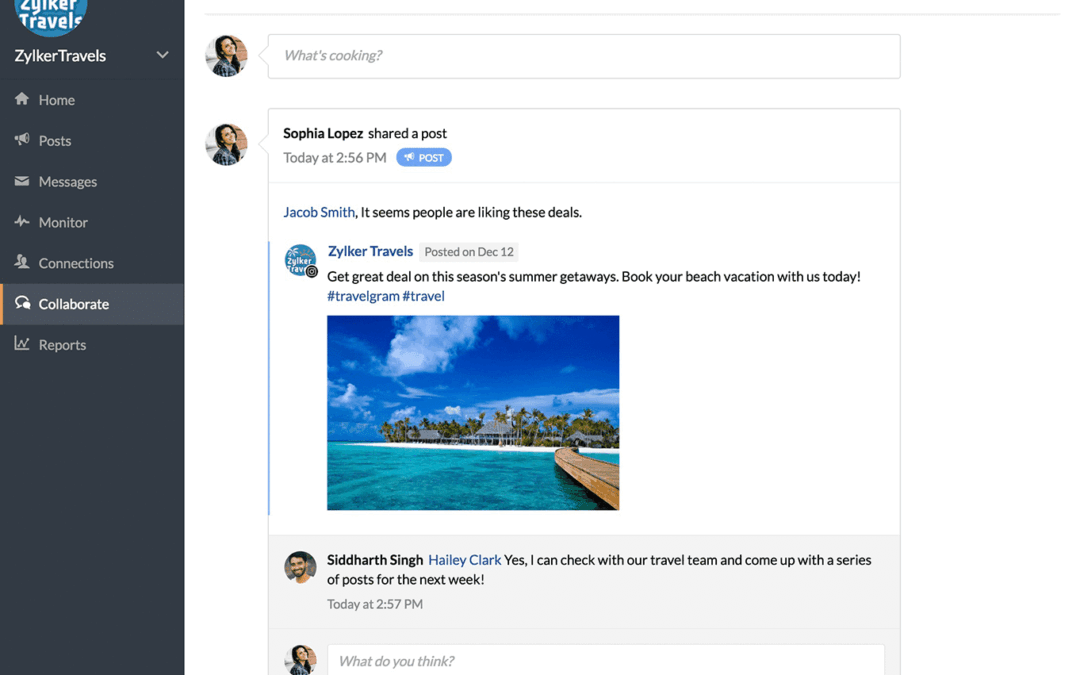
Task: Click the "Today at 2:57 PM" comment time
Action: coord(375,604)
